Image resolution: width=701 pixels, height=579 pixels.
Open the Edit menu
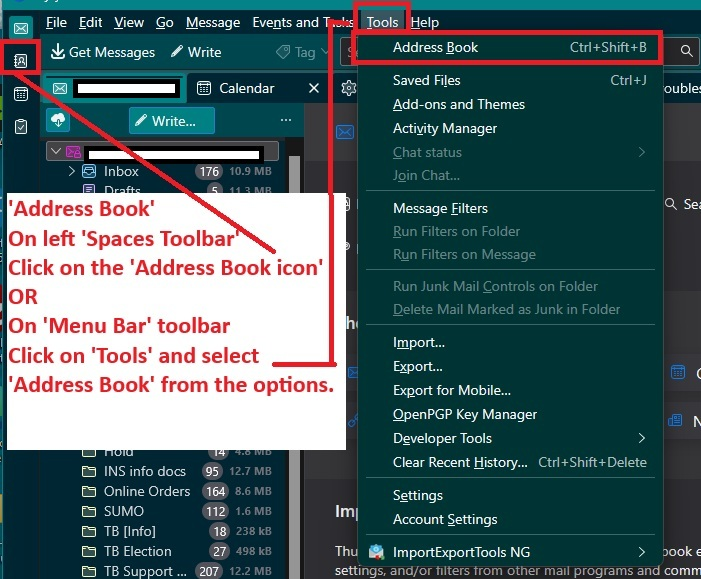(91, 22)
